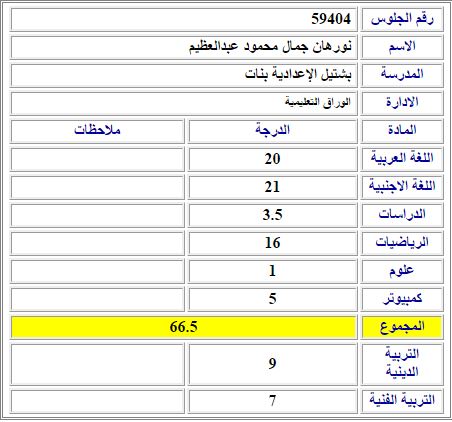Click the الوراق التعليمية administration cell
The height and width of the screenshot is (422, 452).
[184, 103]
